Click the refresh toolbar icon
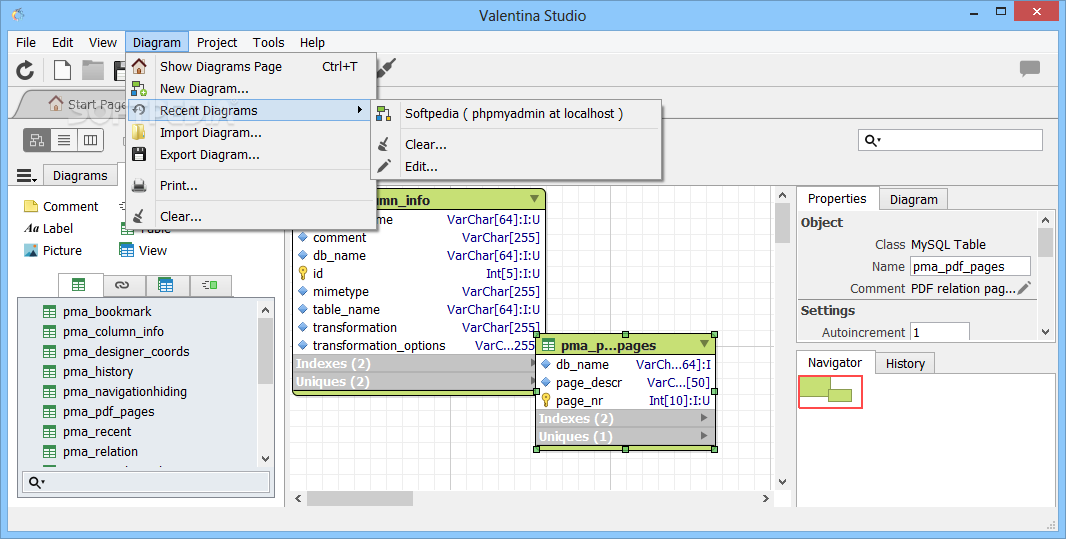The width and height of the screenshot is (1066, 539). 25,70
